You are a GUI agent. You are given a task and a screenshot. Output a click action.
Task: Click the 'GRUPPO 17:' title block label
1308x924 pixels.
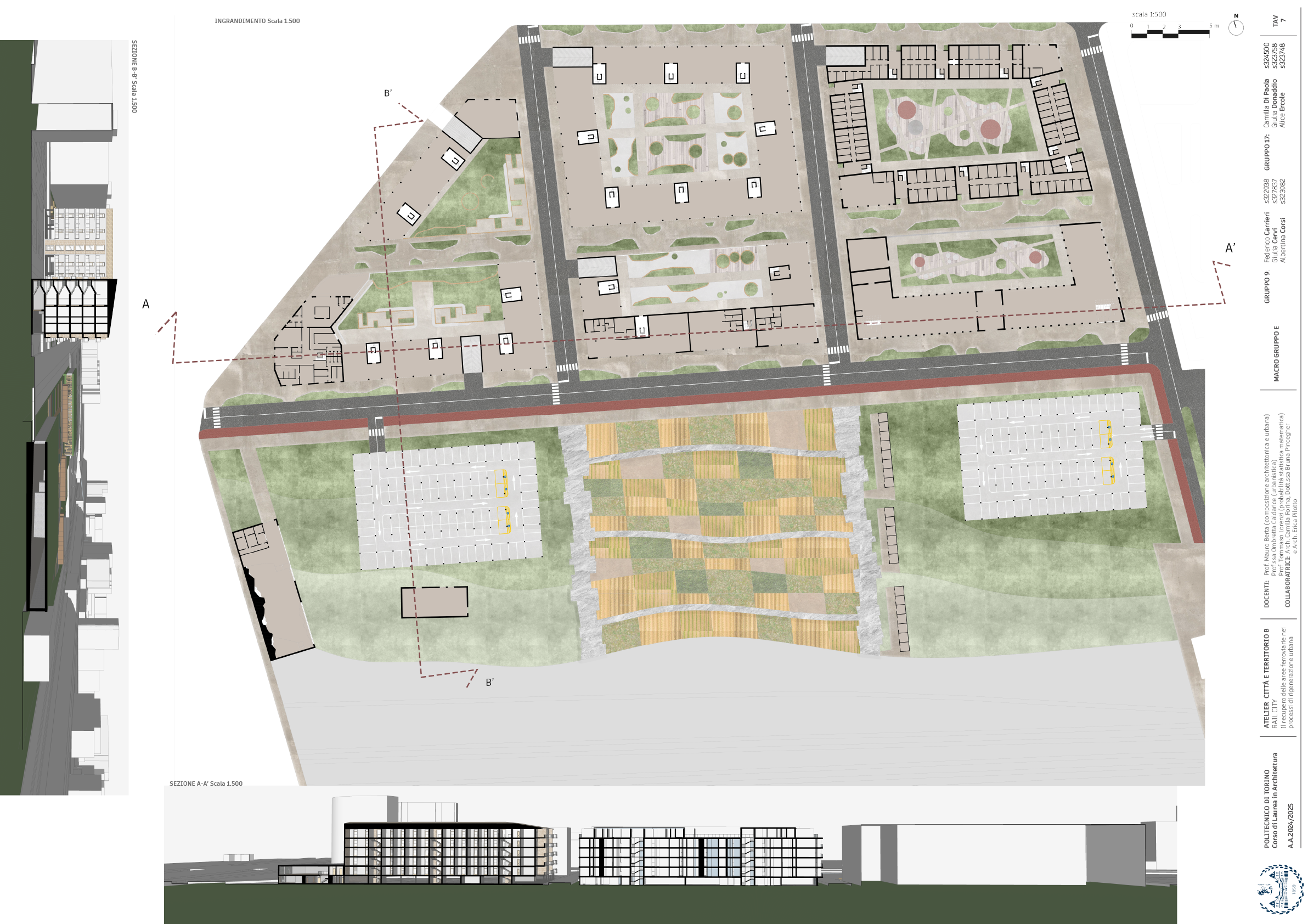[x=1266, y=153]
